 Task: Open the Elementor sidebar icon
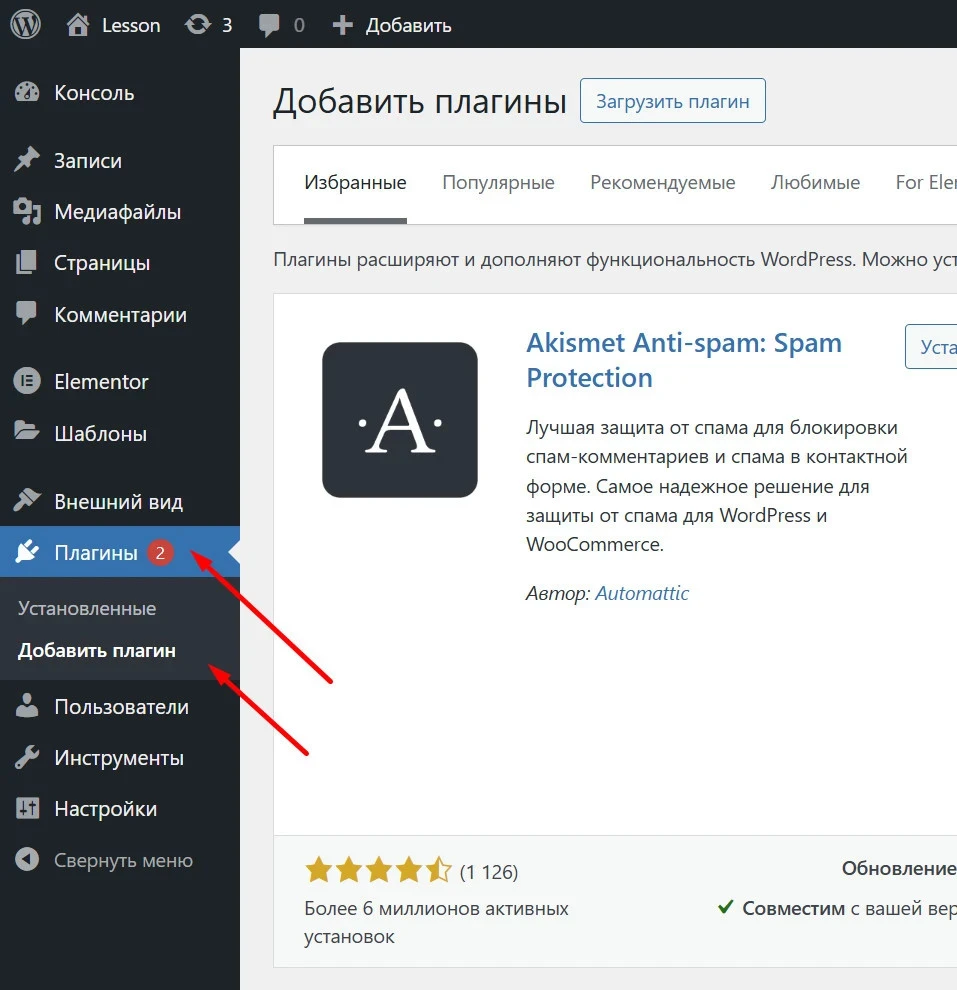point(27,381)
